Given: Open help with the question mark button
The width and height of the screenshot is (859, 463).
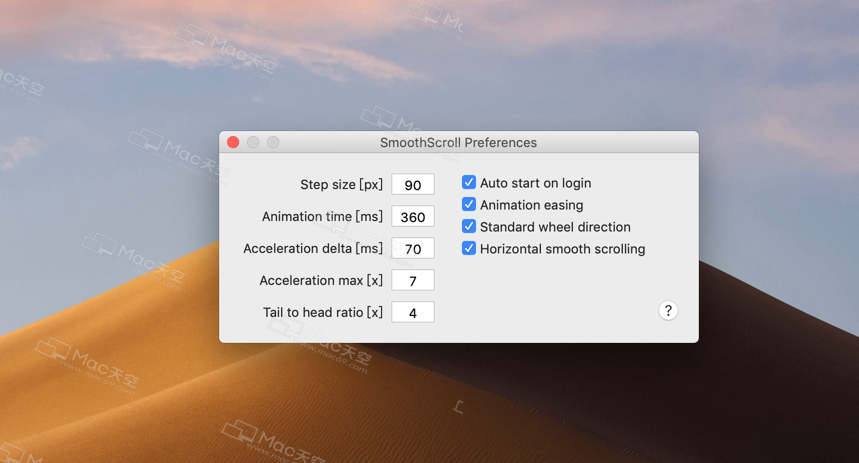Looking at the screenshot, I should click(x=668, y=311).
